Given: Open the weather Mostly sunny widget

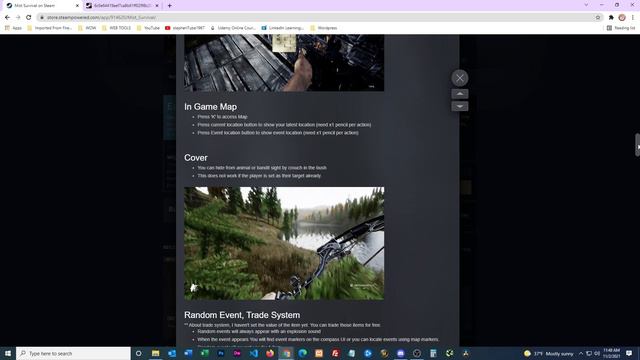Looking at the screenshot, I should 548,353.
